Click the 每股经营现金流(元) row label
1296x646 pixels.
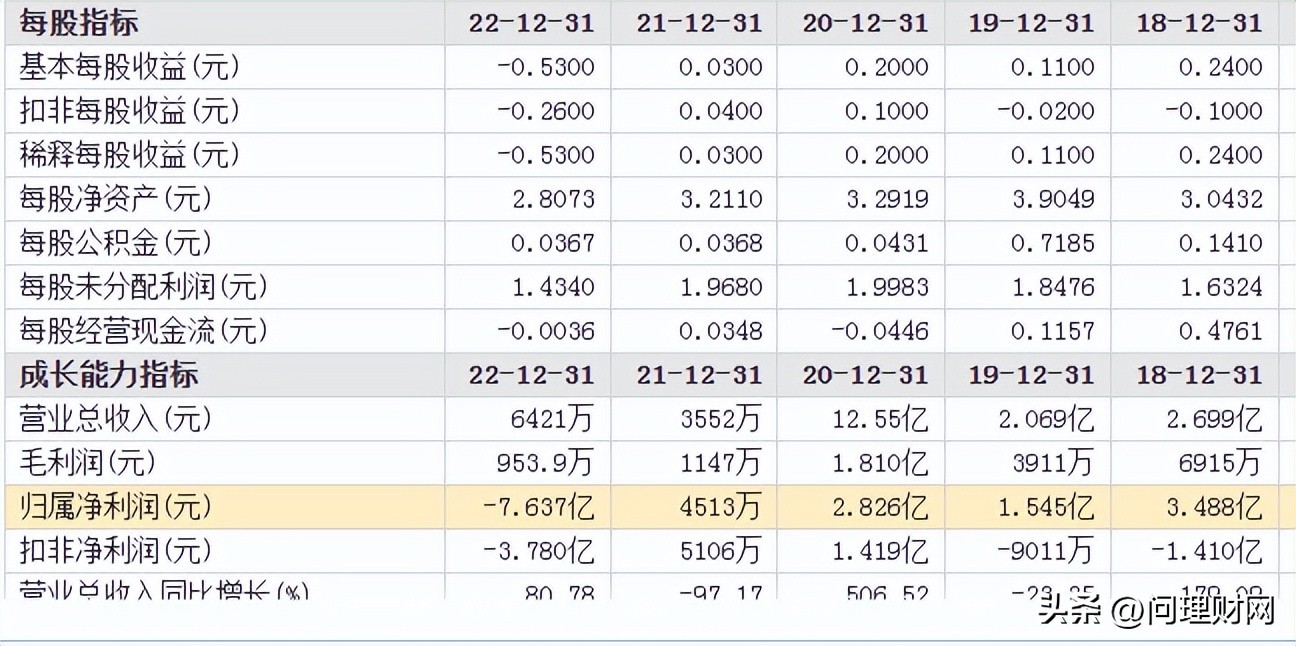tap(143, 331)
